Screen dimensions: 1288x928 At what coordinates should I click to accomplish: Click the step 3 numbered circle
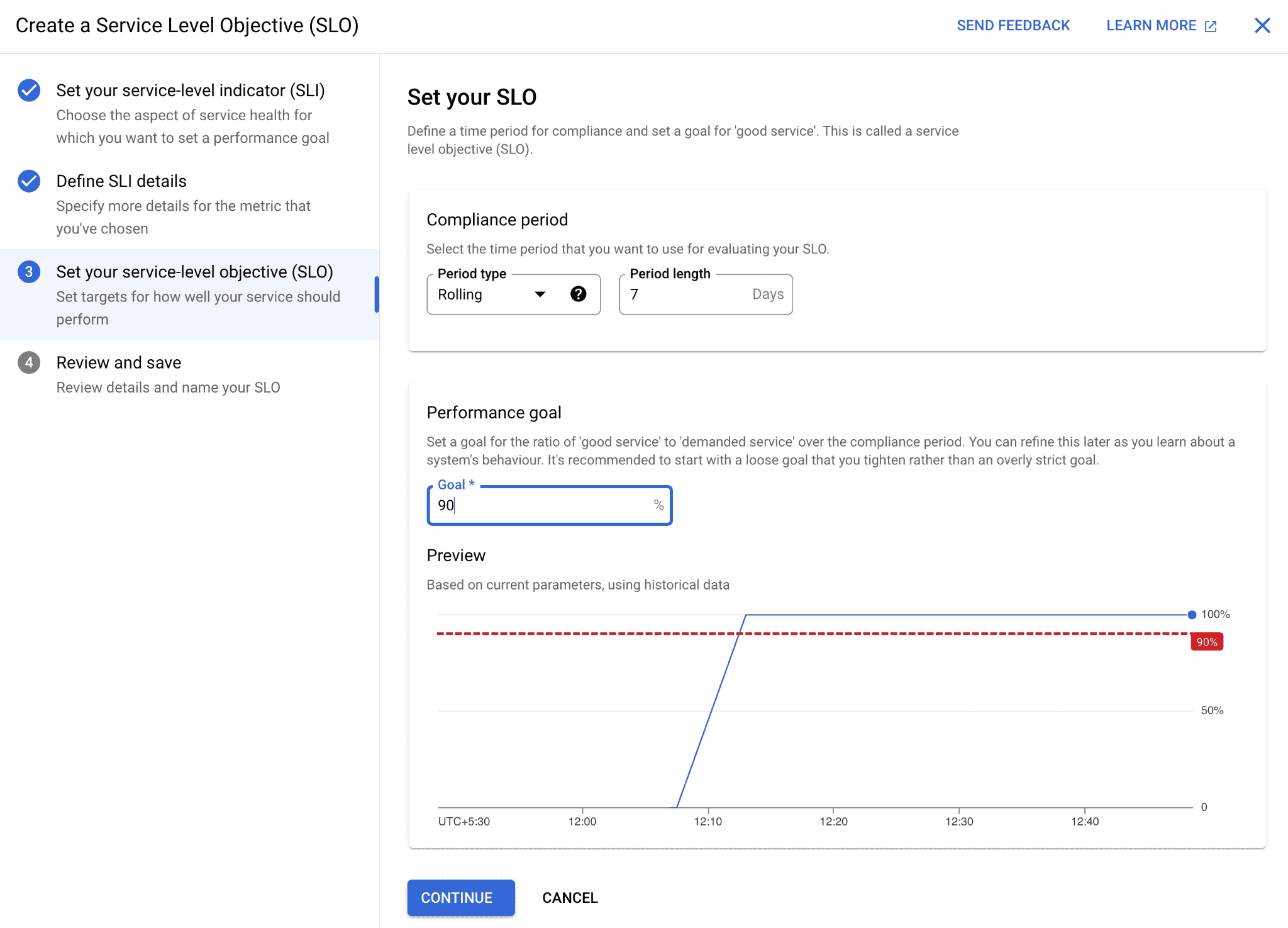point(28,272)
